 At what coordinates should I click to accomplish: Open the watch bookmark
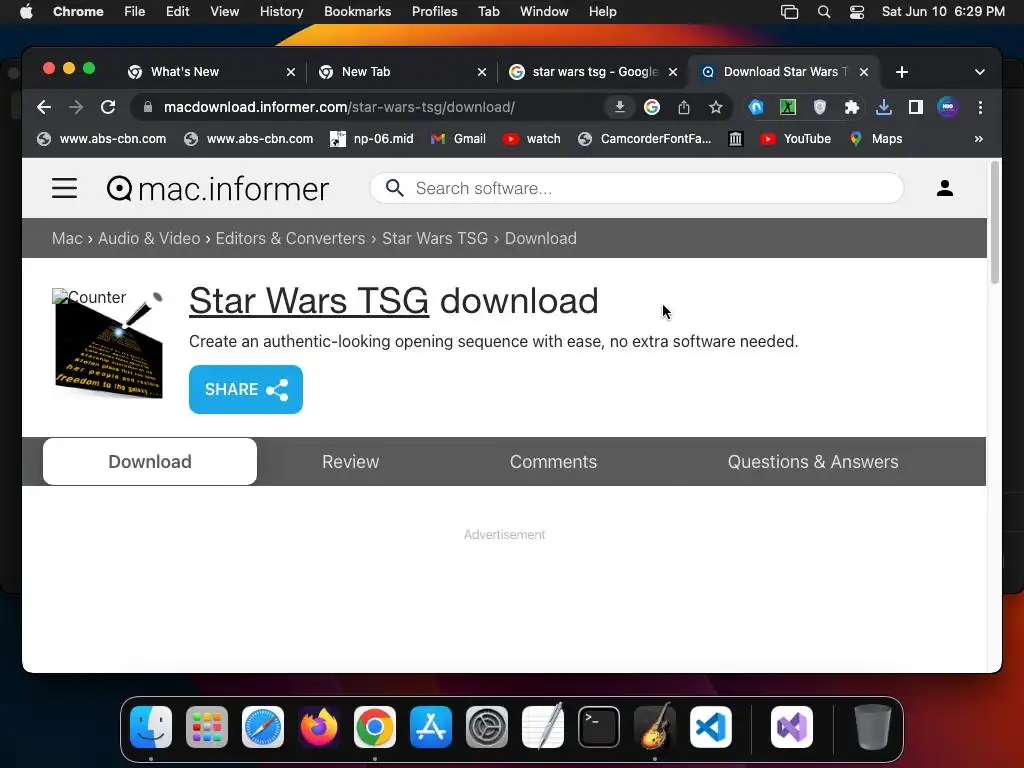[532, 138]
